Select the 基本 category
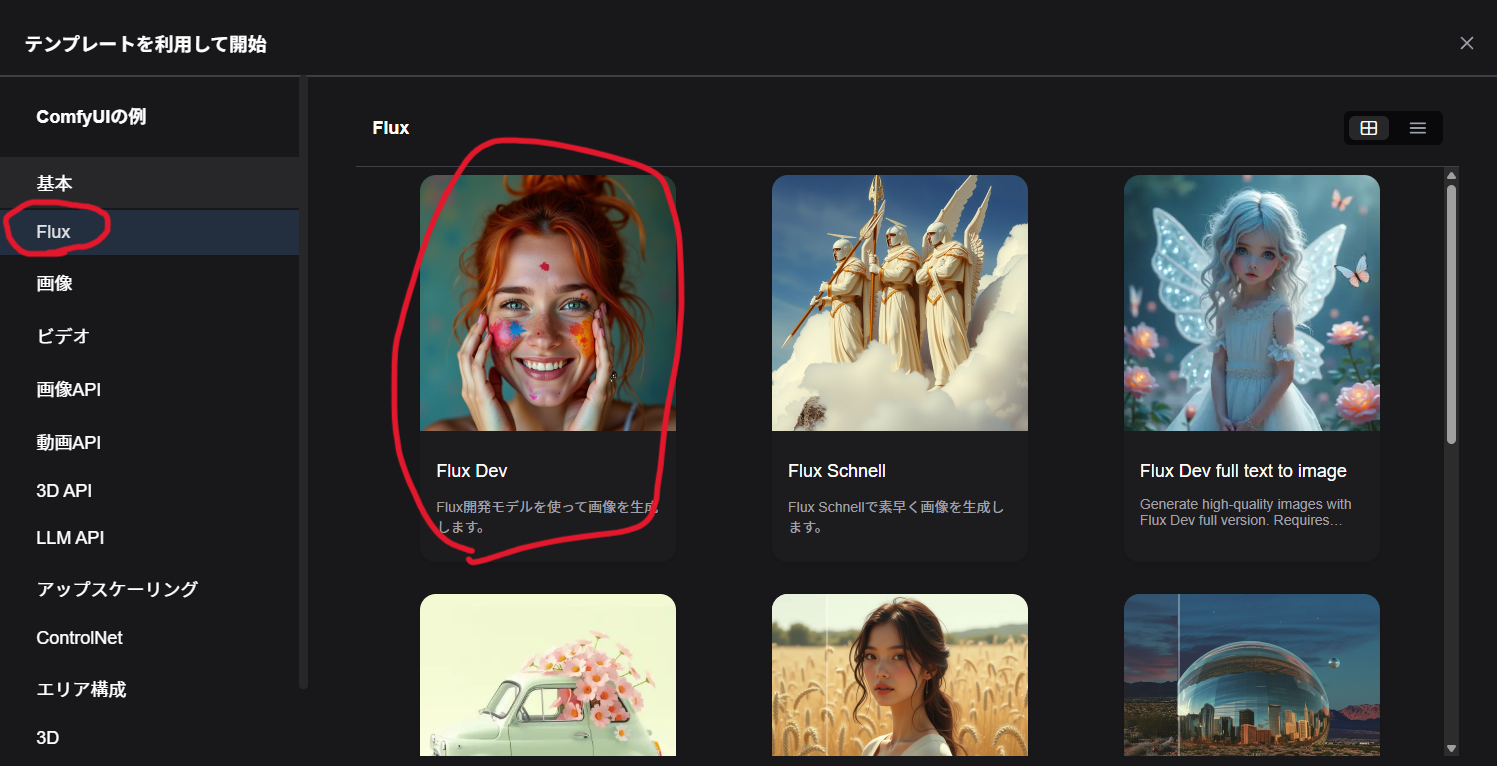Image resolution: width=1497 pixels, height=766 pixels. pos(150,183)
